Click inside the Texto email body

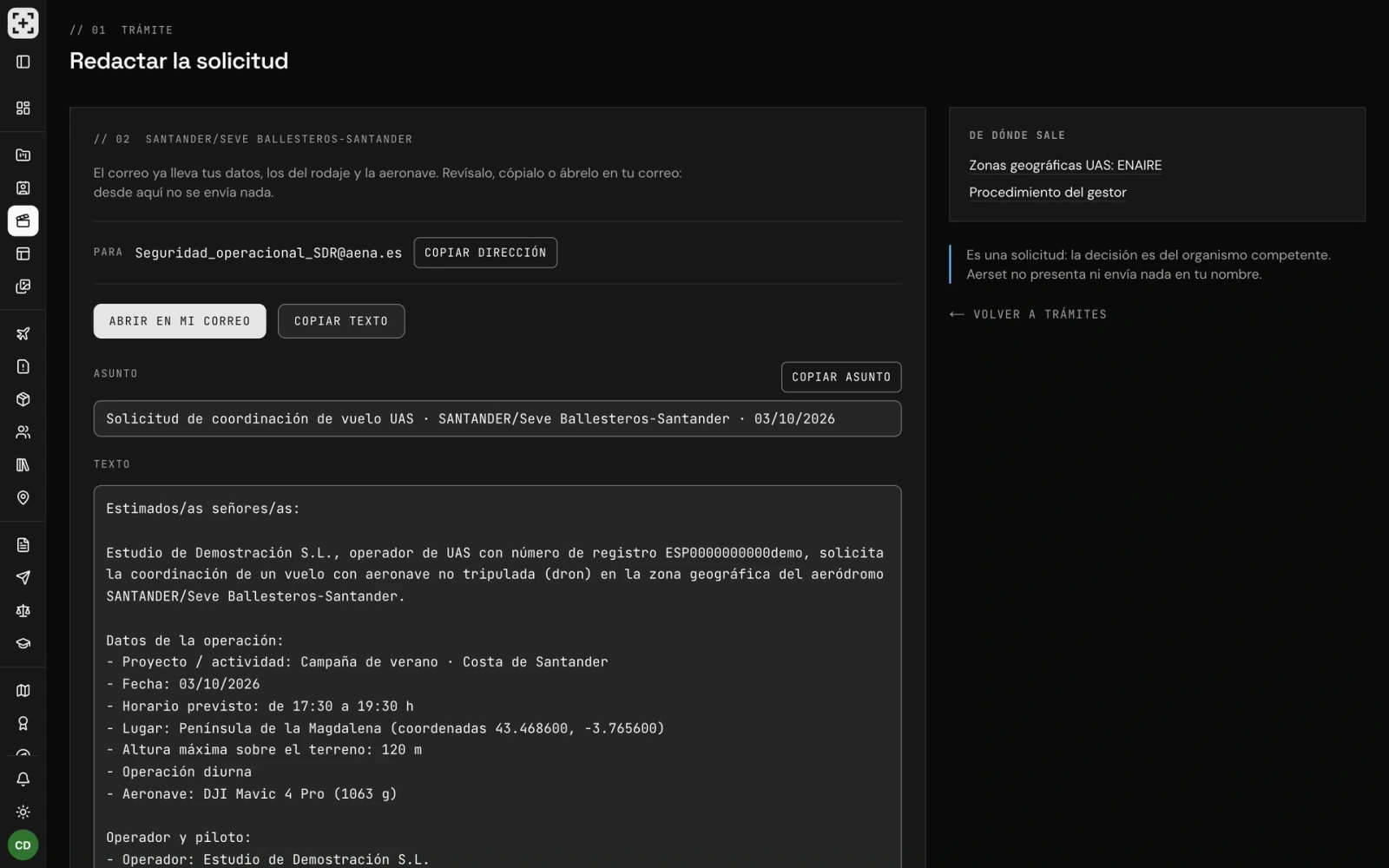tap(497, 677)
